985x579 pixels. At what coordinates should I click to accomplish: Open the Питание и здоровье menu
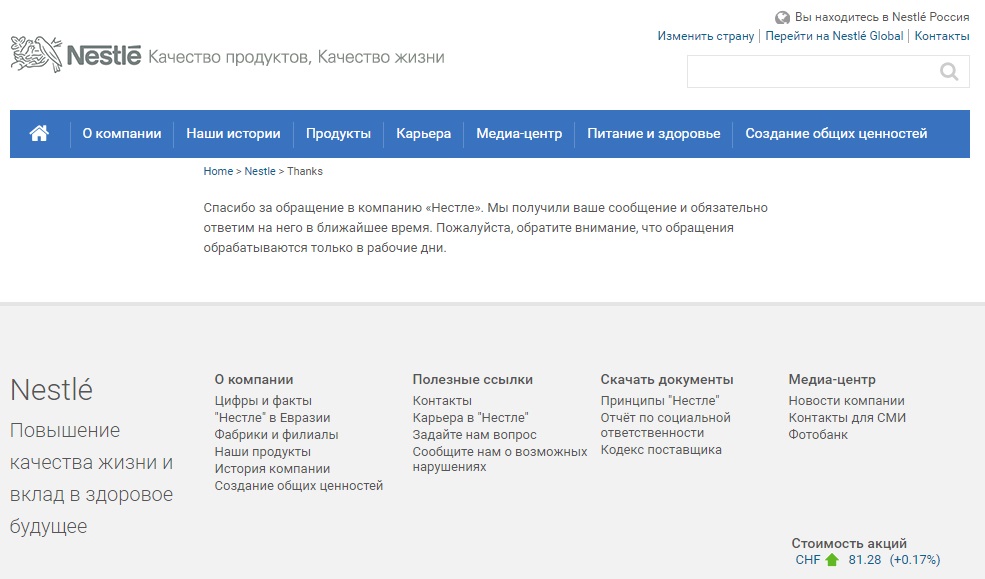click(x=653, y=134)
